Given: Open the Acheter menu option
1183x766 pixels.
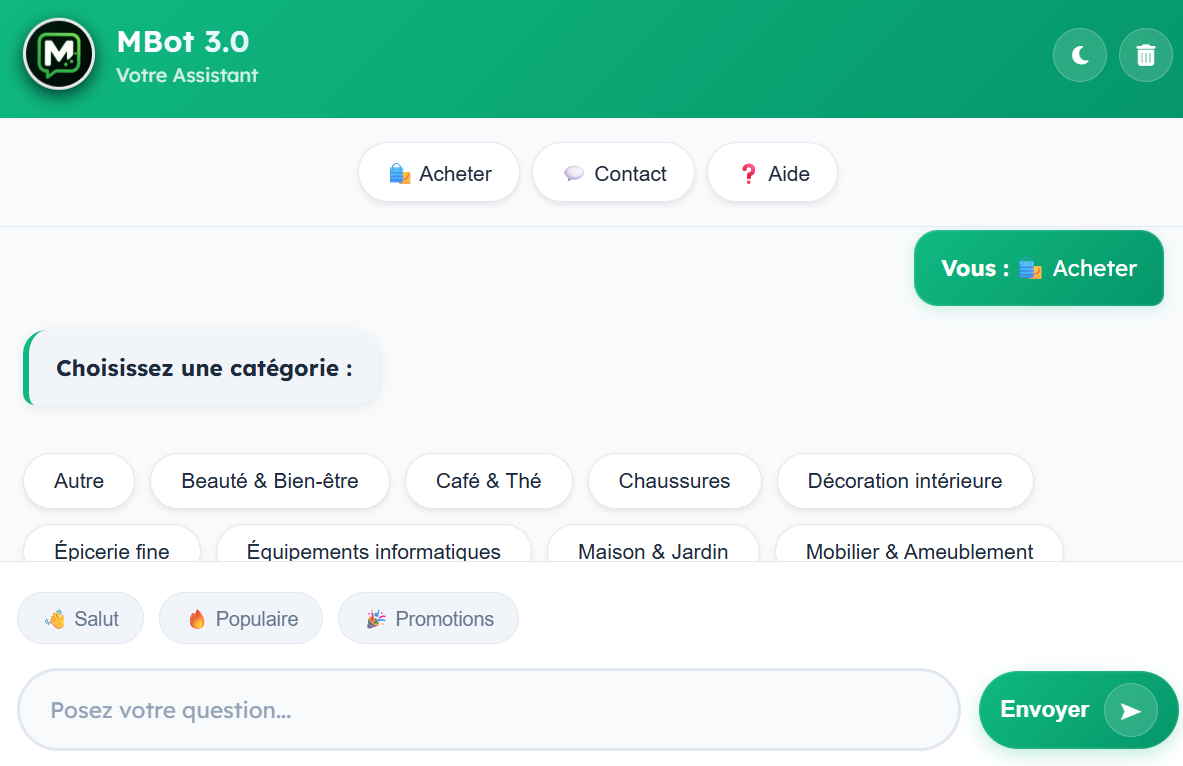Looking at the screenshot, I should click(x=439, y=173).
